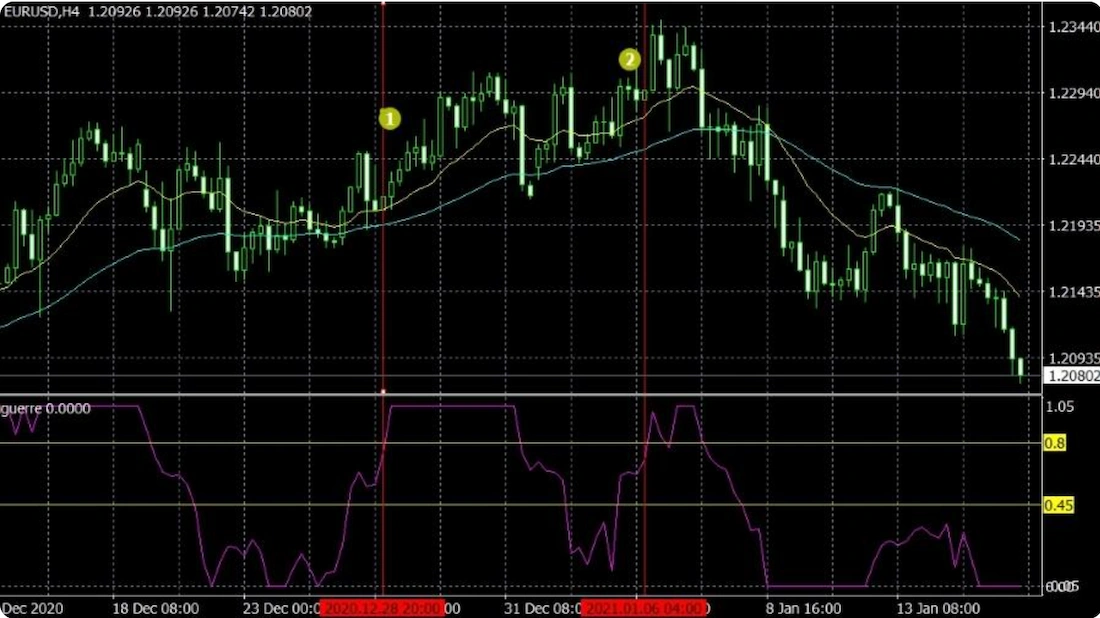Select the guerre 0.0000 indicator label
Screen dimensions: 1100x618
click(x=44, y=407)
